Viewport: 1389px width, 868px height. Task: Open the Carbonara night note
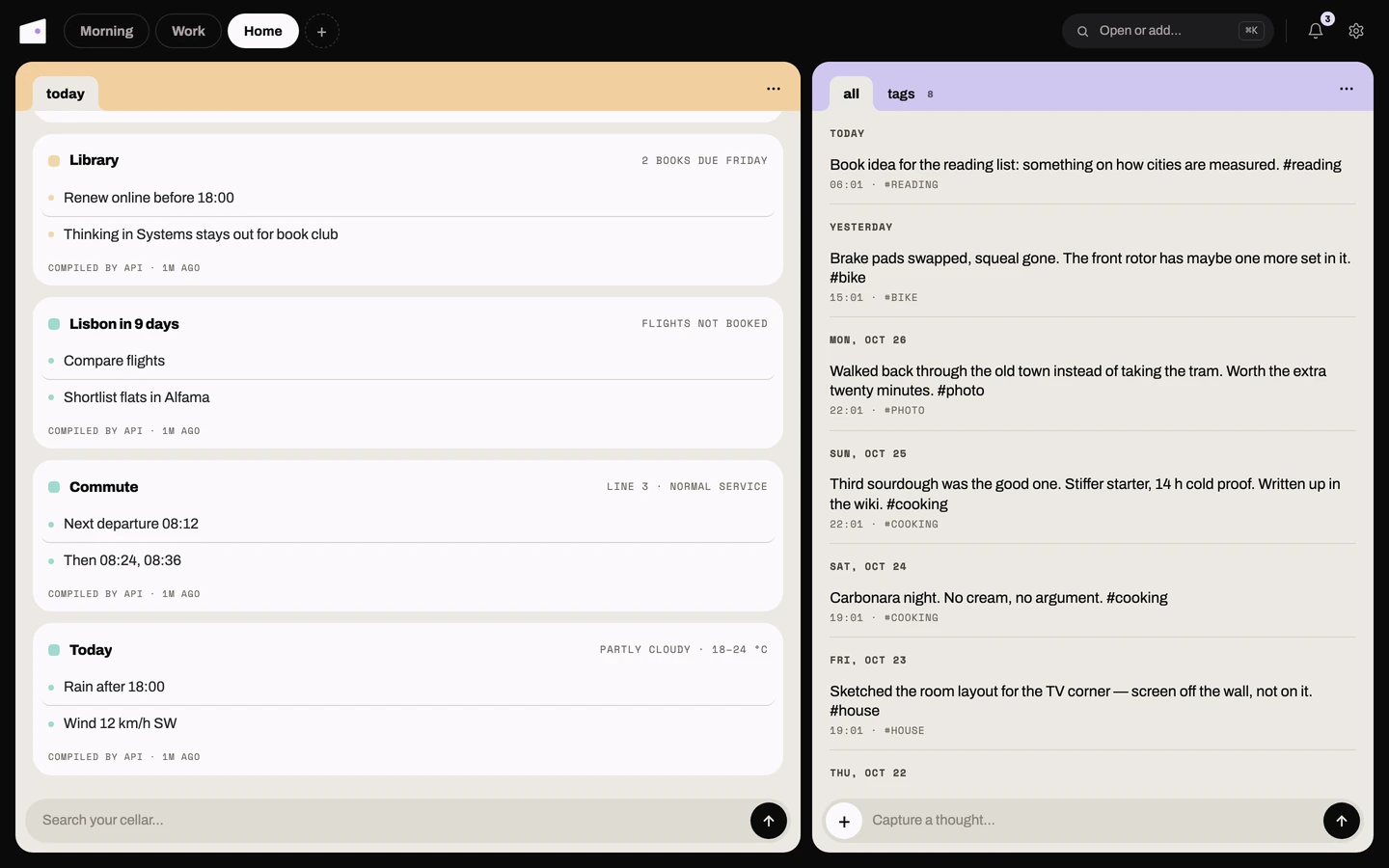(x=998, y=598)
